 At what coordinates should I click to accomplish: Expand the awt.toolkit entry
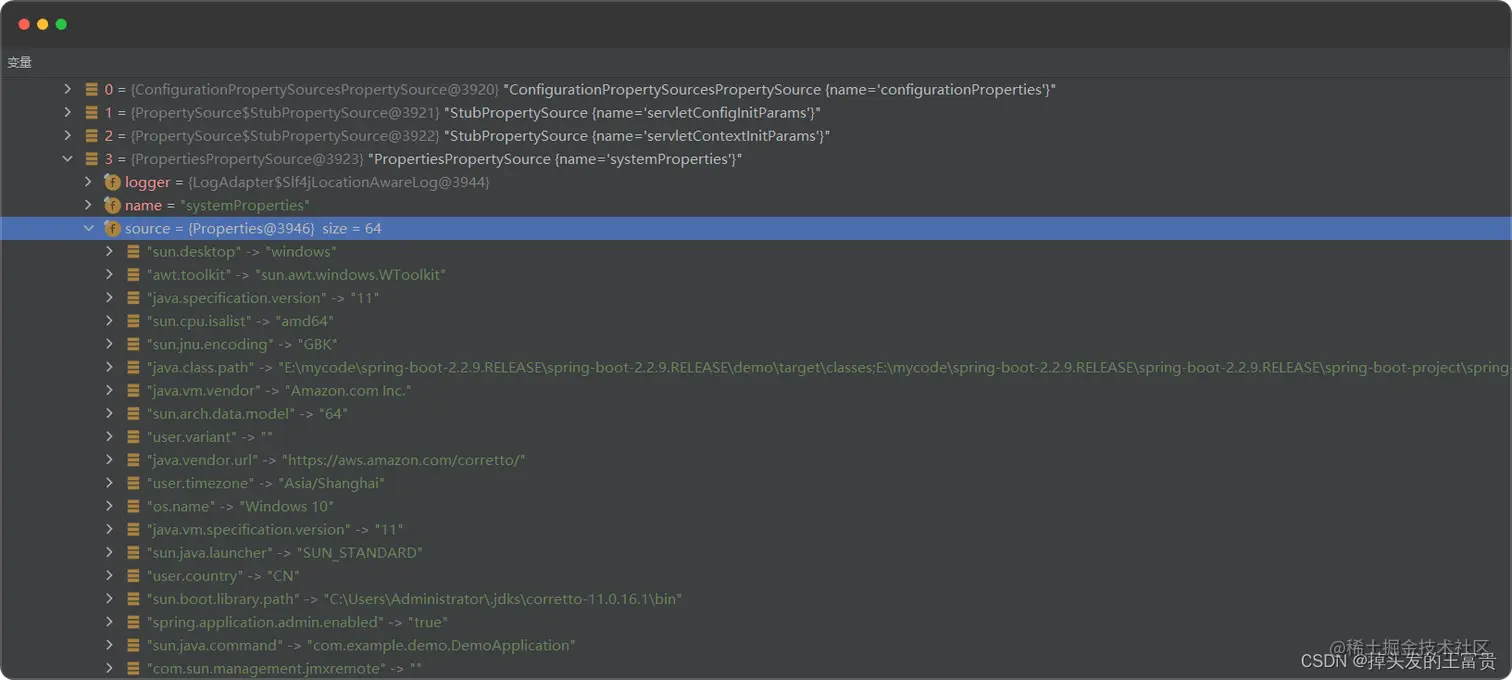[x=110, y=274]
